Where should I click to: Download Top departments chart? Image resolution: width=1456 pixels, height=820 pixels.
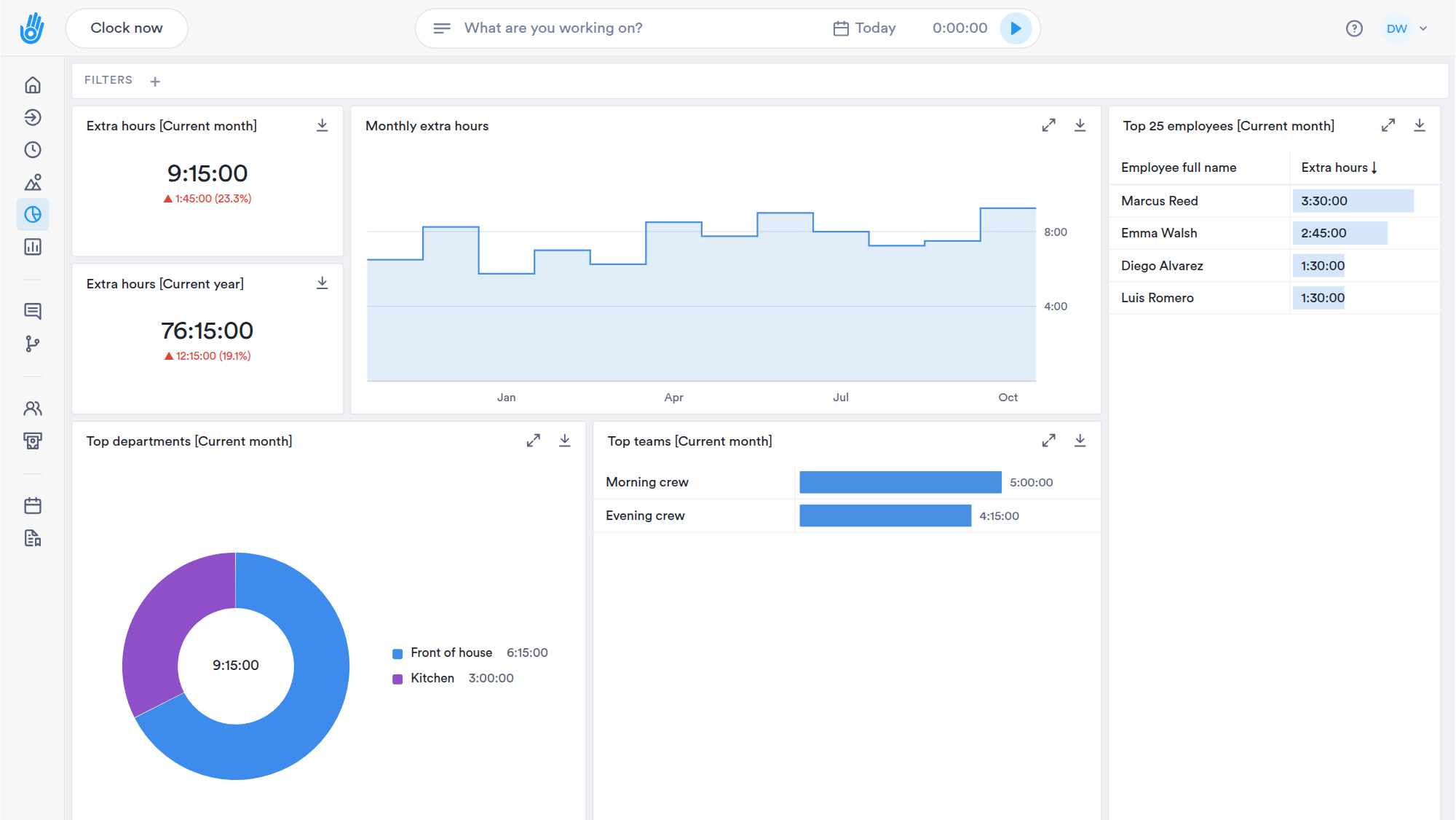pyautogui.click(x=565, y=441)
